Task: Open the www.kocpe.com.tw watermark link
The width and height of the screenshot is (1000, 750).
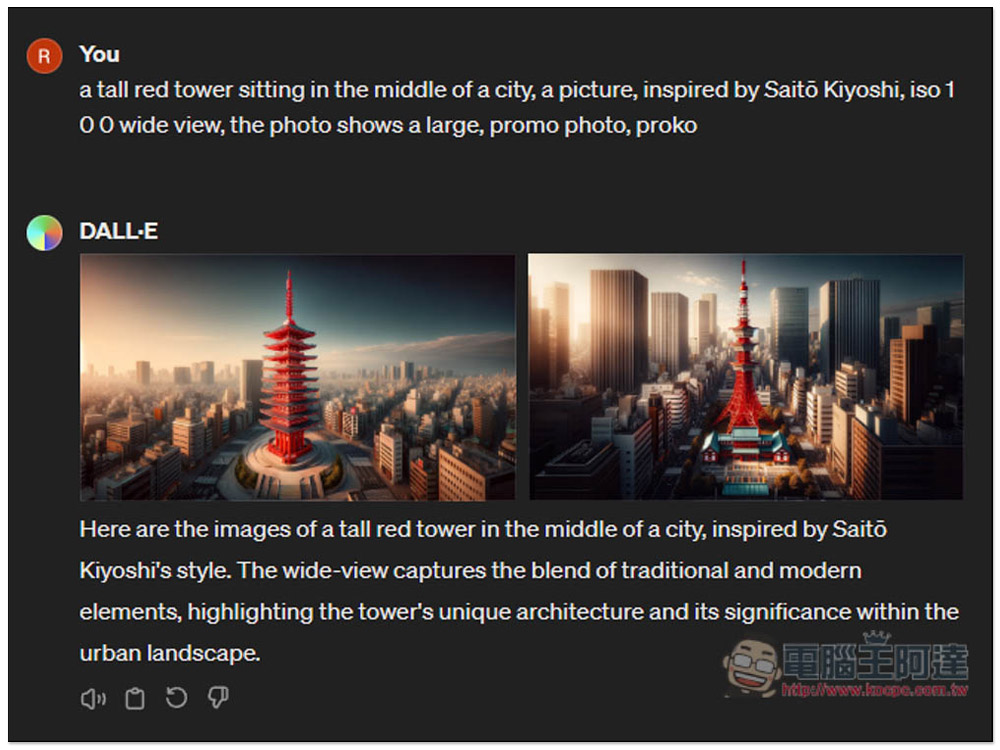Action: [875, 689]
